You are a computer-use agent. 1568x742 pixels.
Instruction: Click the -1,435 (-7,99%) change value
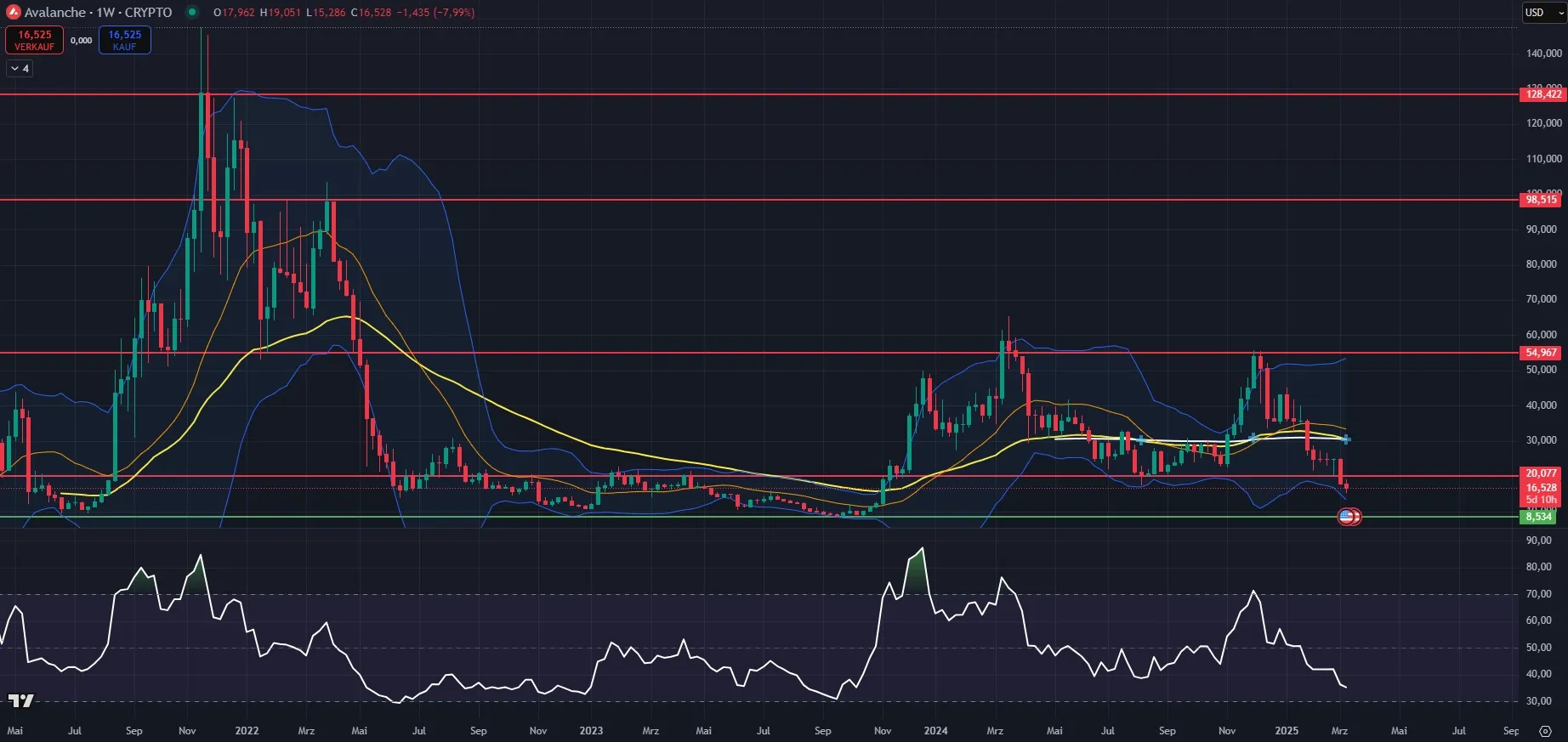pyautogui.click(x=435, y=12)
